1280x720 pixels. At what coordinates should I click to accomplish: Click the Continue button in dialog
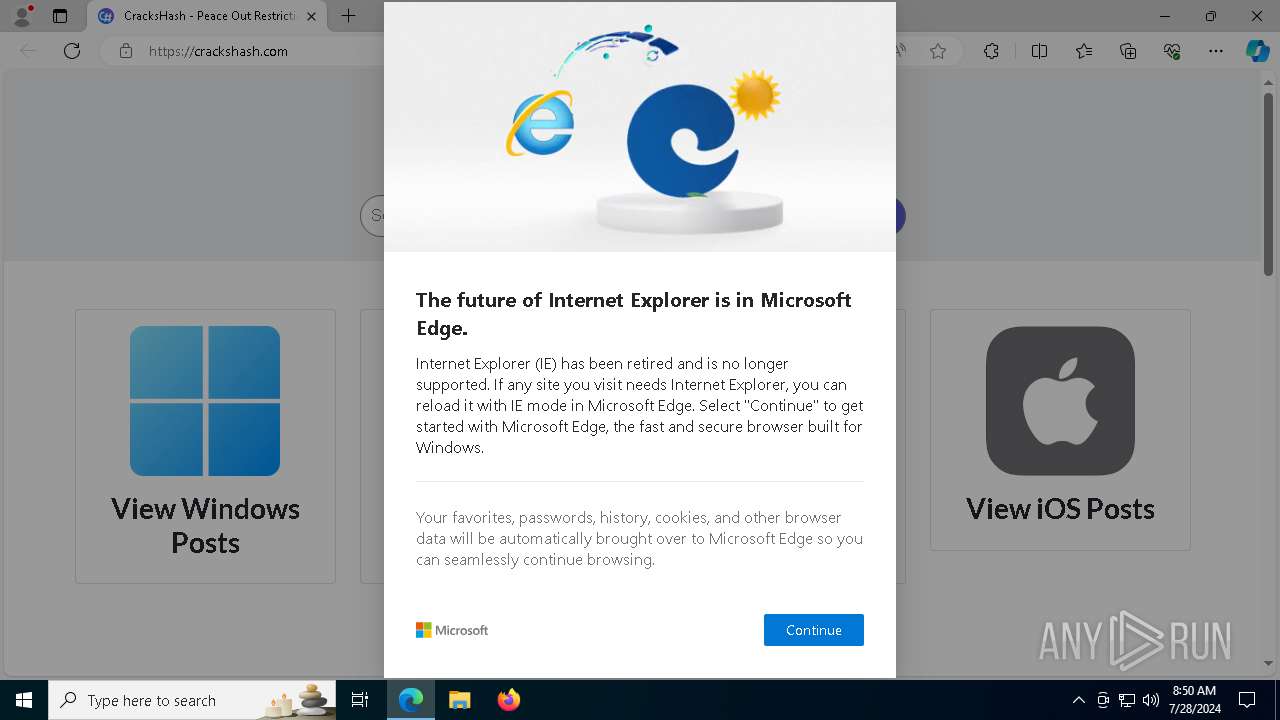click(813, 630)
